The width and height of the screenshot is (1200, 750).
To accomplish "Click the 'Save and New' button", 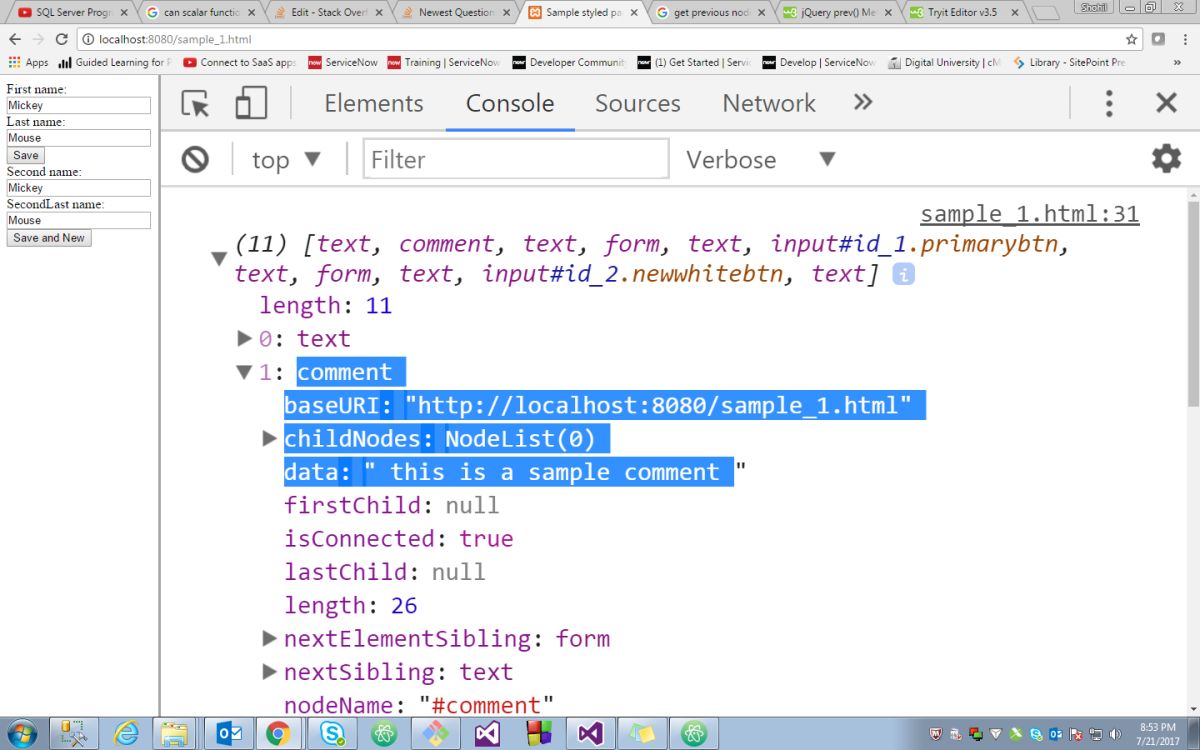I will 49,238.
